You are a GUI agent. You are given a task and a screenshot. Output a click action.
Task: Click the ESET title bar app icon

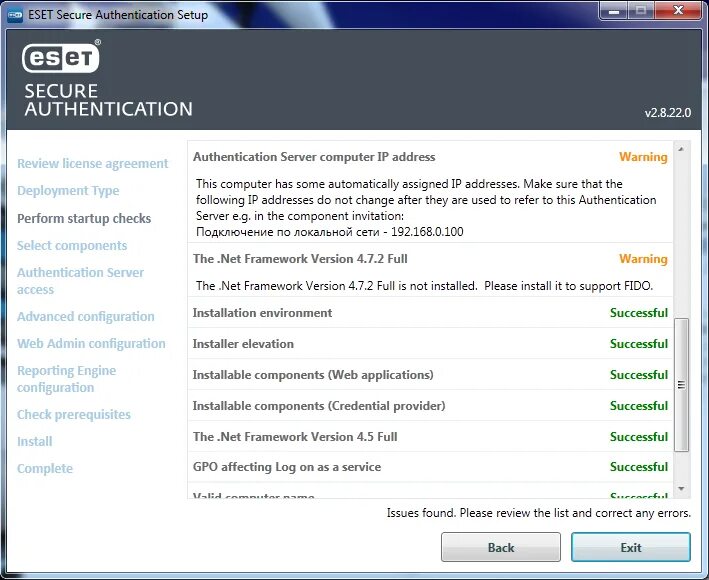[15, 15]
